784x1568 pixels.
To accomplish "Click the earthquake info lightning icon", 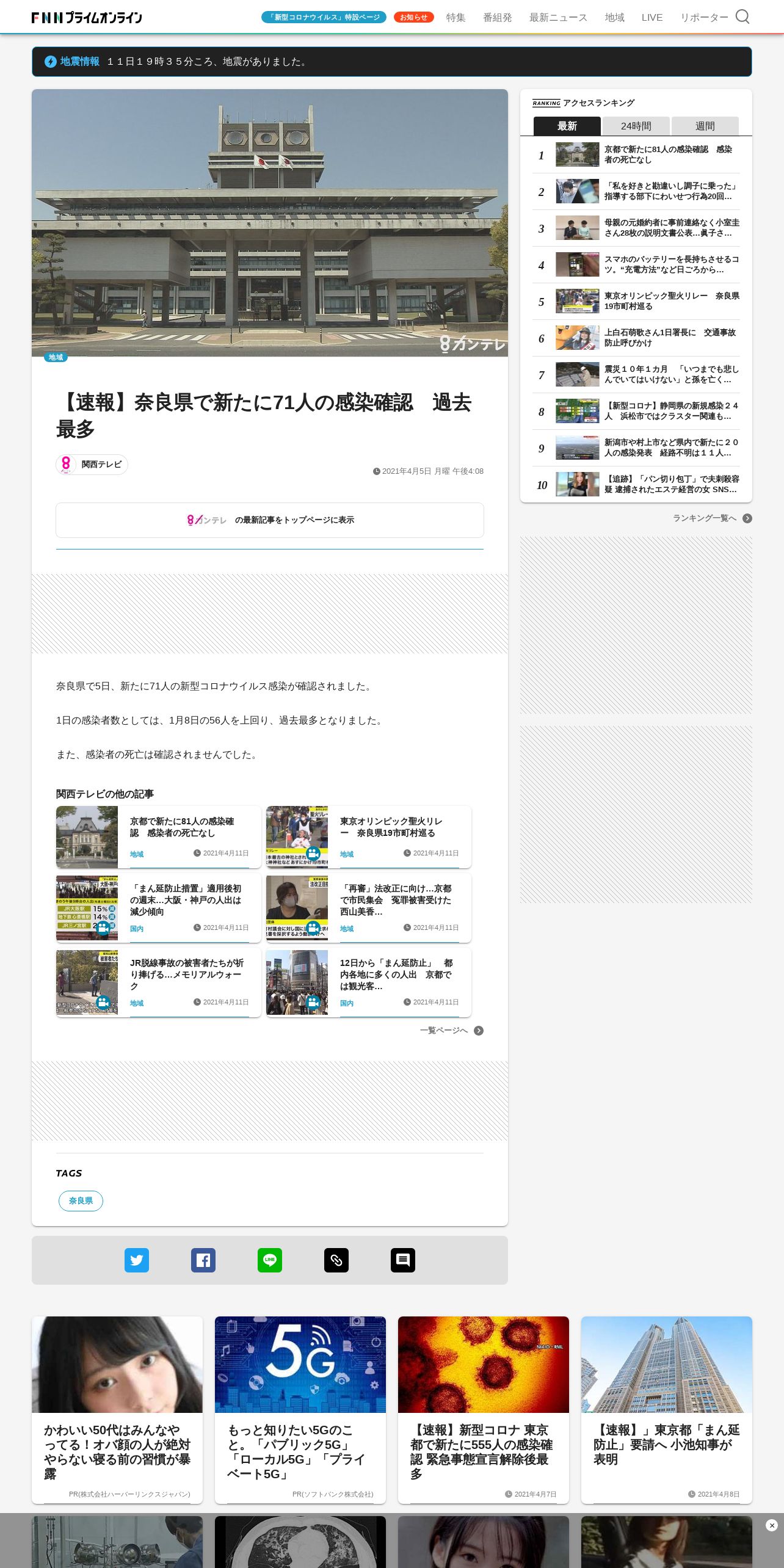I will [x=51, y=62].
